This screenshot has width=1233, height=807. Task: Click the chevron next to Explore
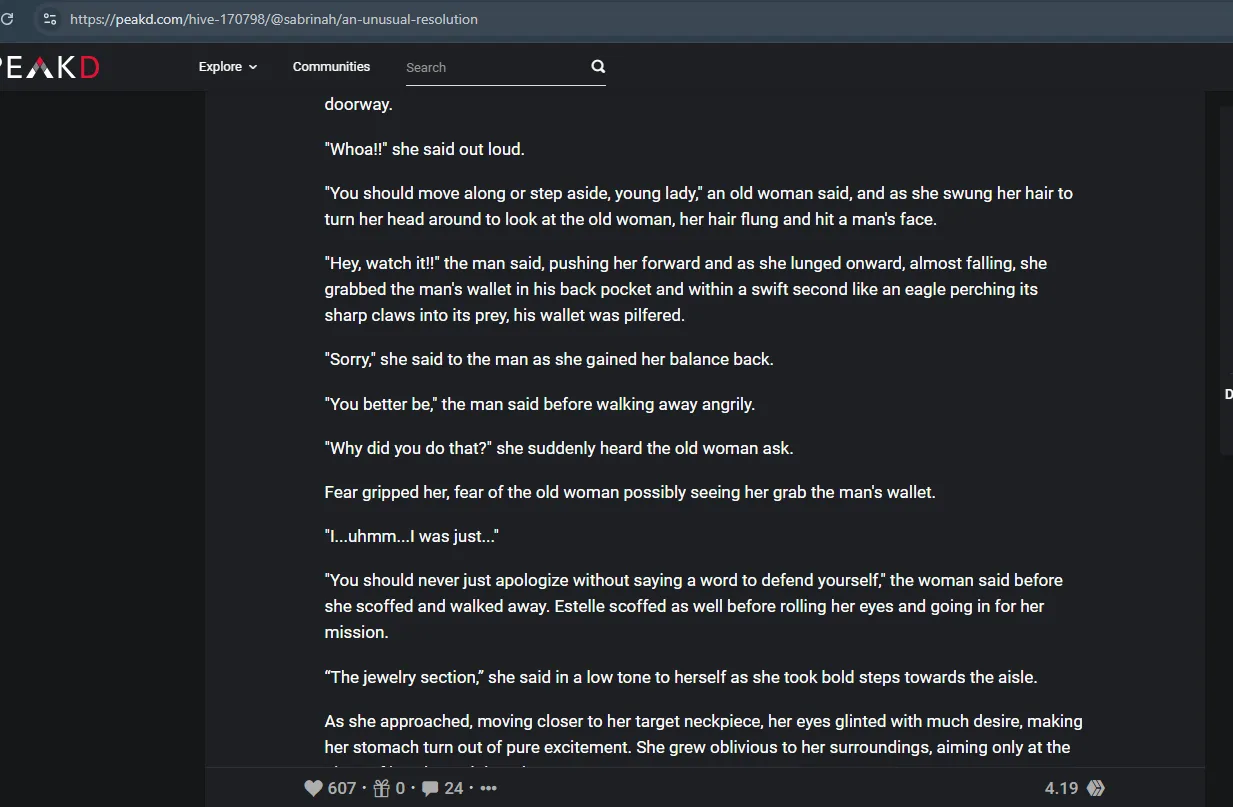(253, 67)
